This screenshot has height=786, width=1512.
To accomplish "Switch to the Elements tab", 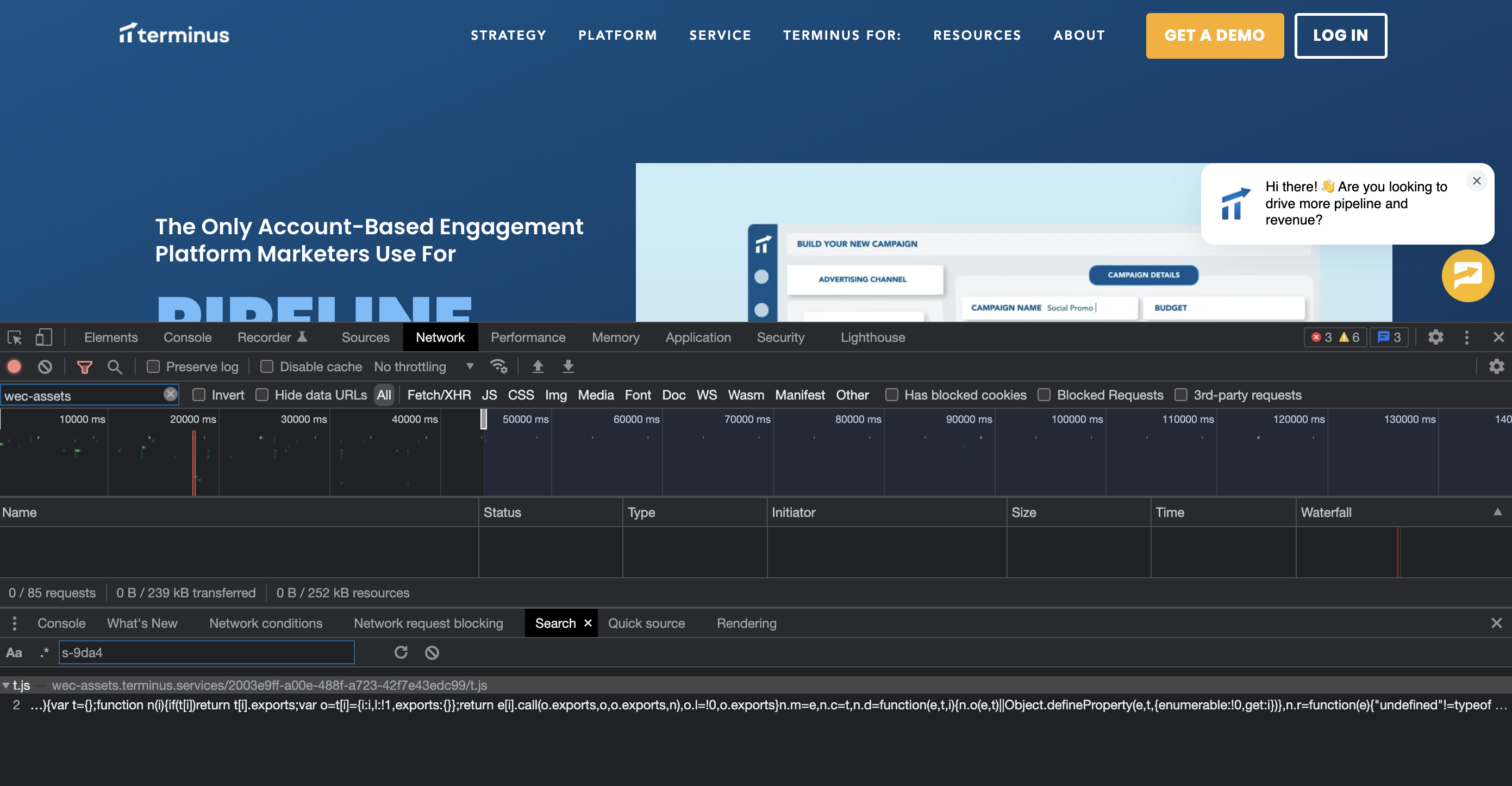I will tap(111, 338).
